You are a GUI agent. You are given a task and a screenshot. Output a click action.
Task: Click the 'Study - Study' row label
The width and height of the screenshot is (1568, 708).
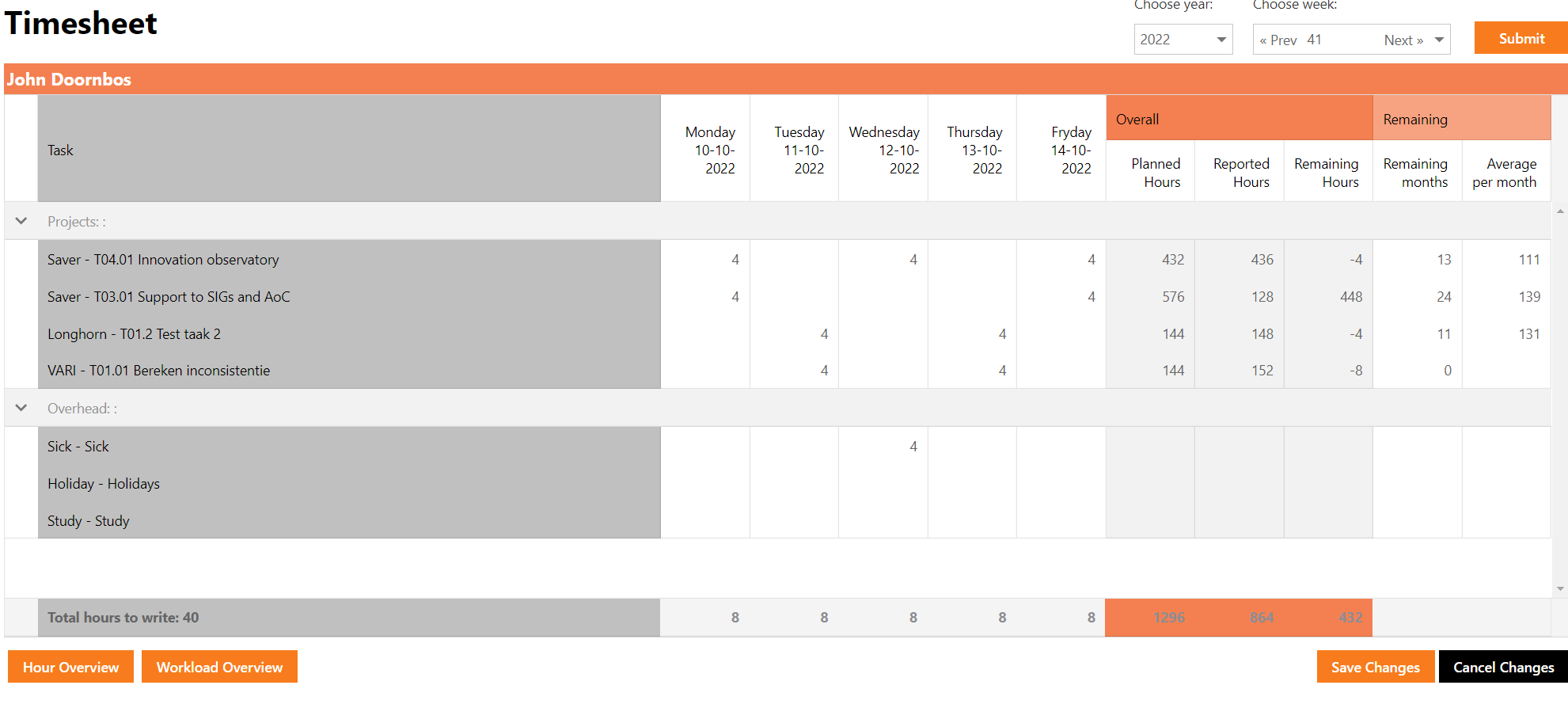point(88,520)
